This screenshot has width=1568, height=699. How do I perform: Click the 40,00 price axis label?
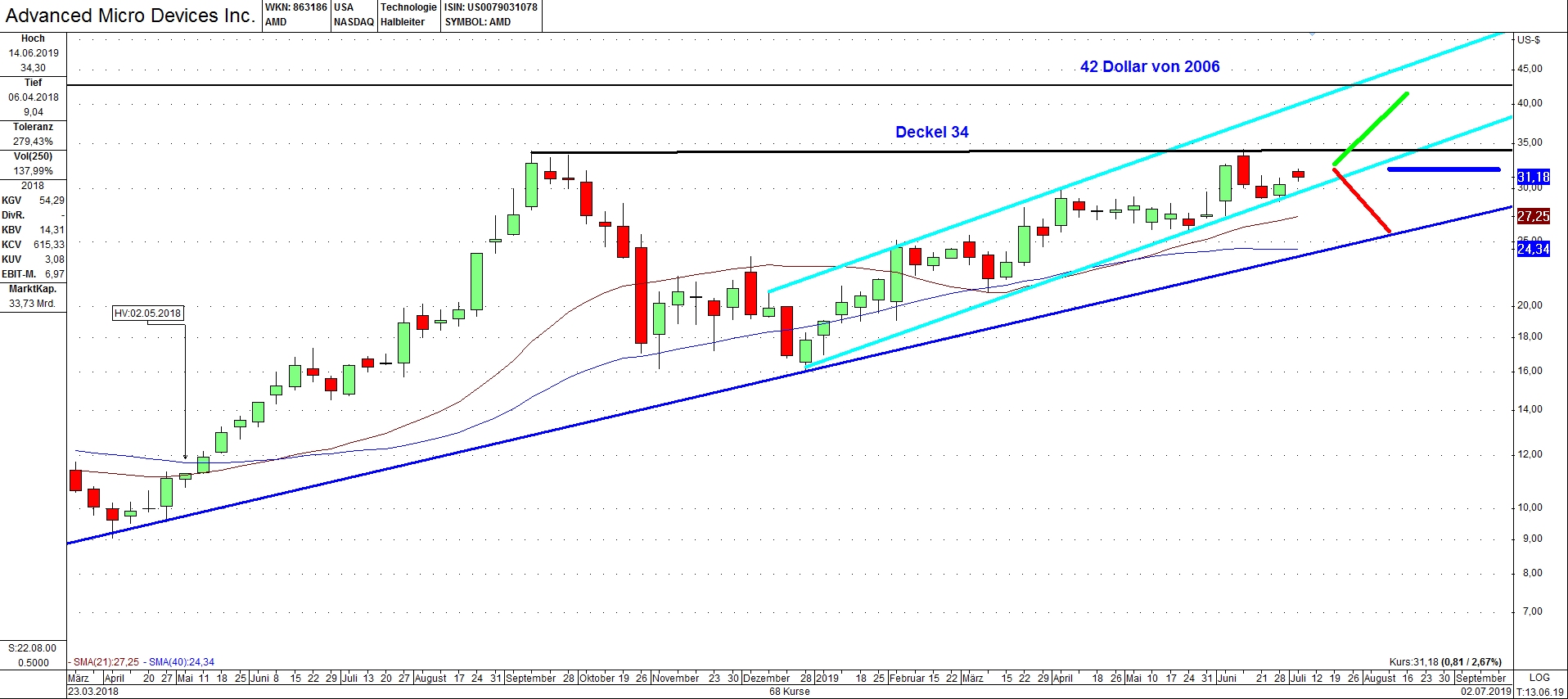click(x=1530, y=103)
